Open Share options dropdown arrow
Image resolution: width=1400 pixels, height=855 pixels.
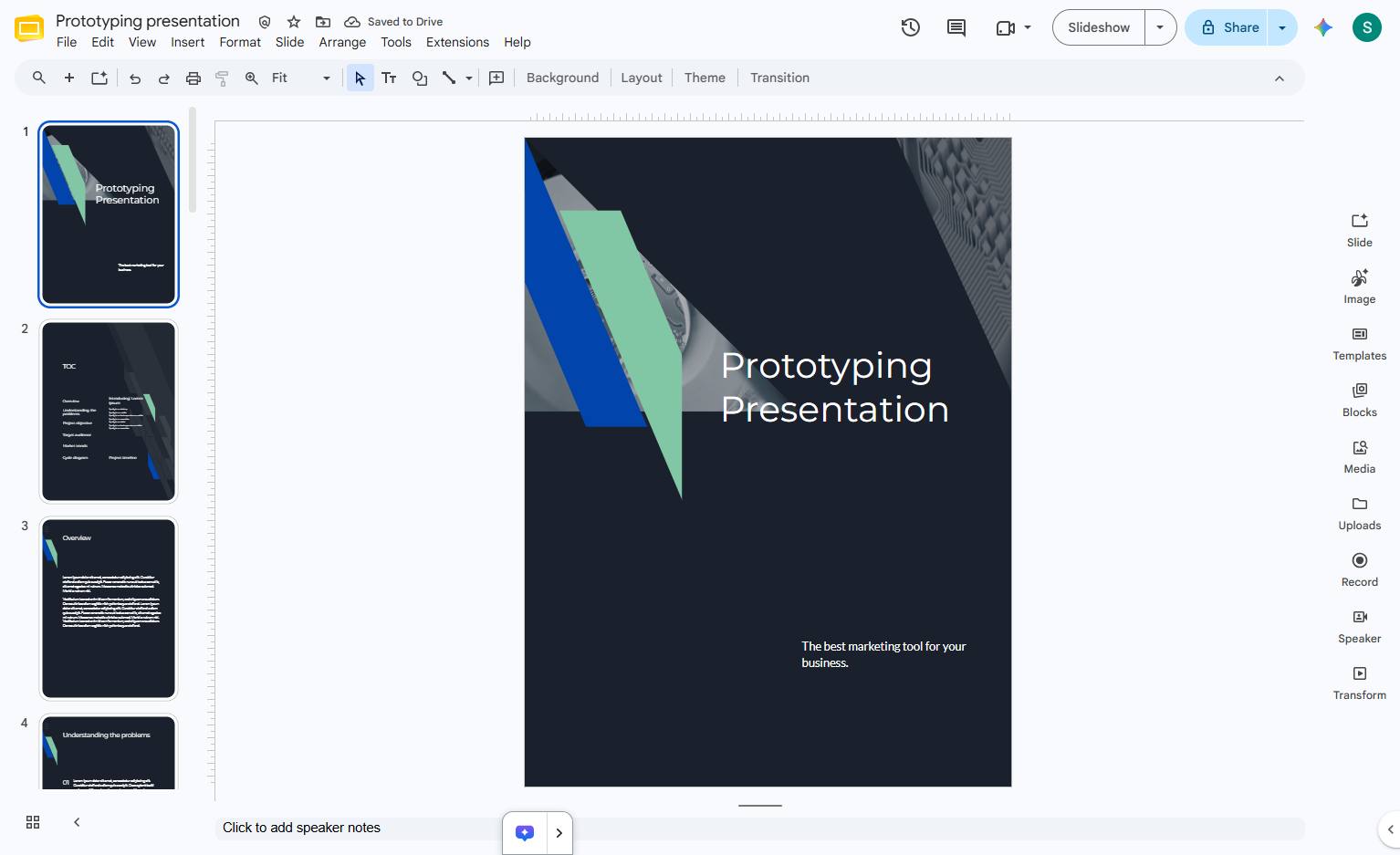[x=1282, y=27]
